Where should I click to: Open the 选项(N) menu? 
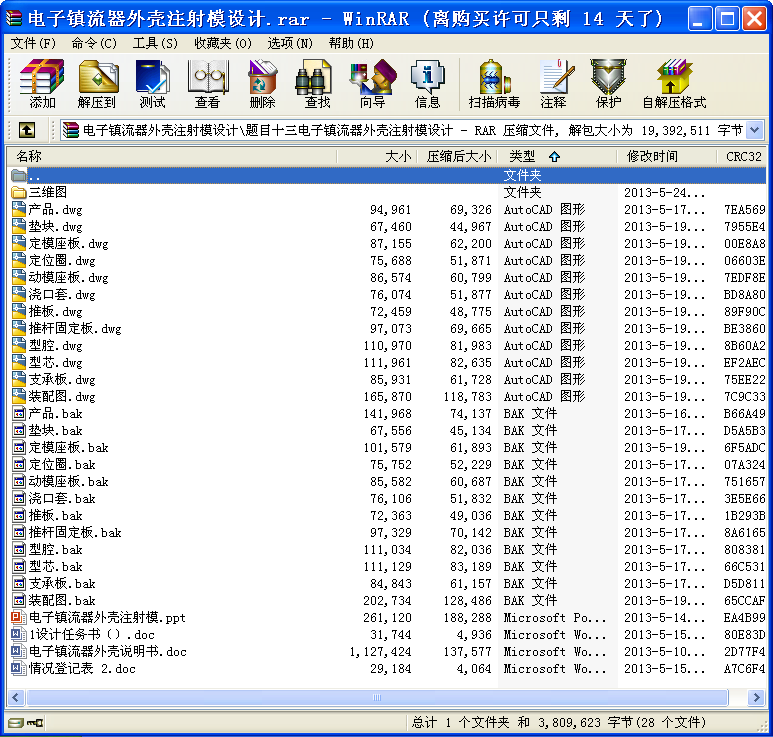(290, 43)
